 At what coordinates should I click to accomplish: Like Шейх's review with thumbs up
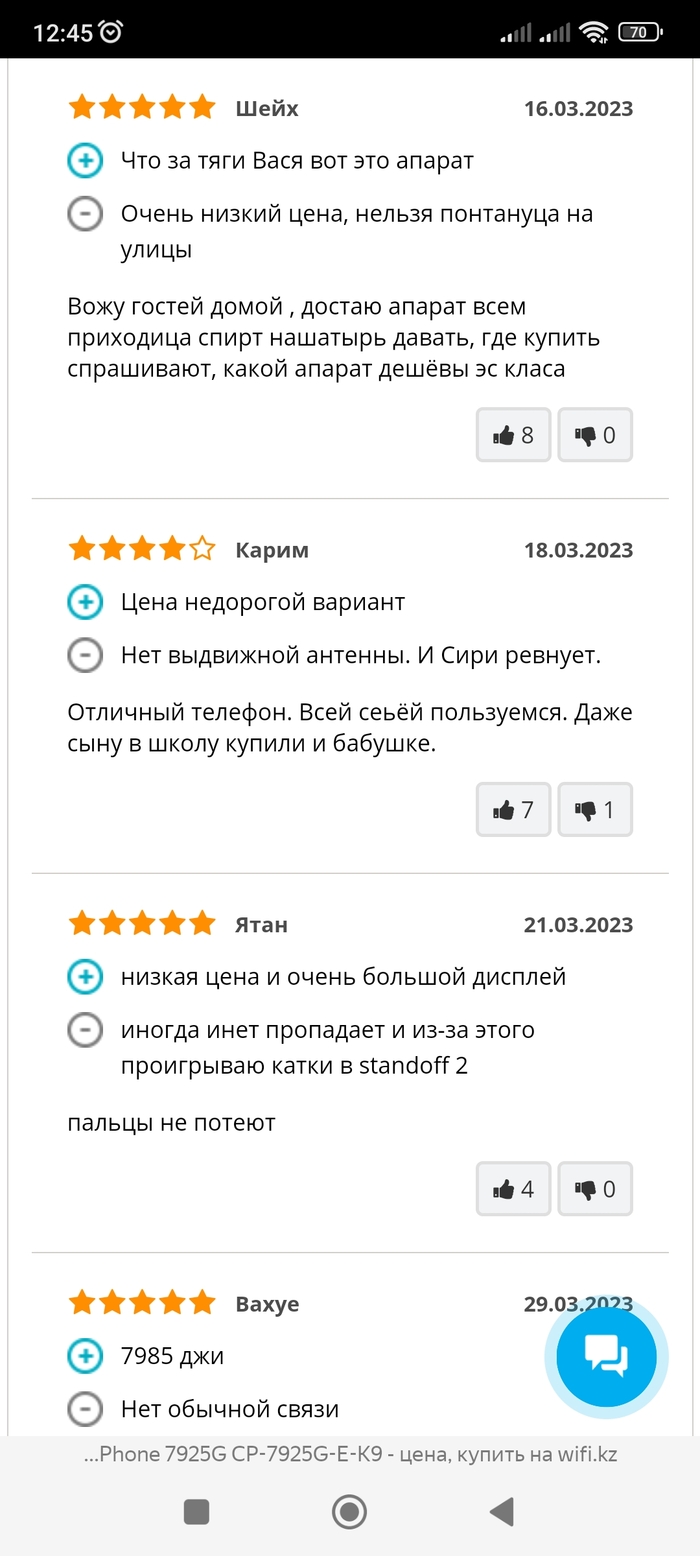pos(513,435)
